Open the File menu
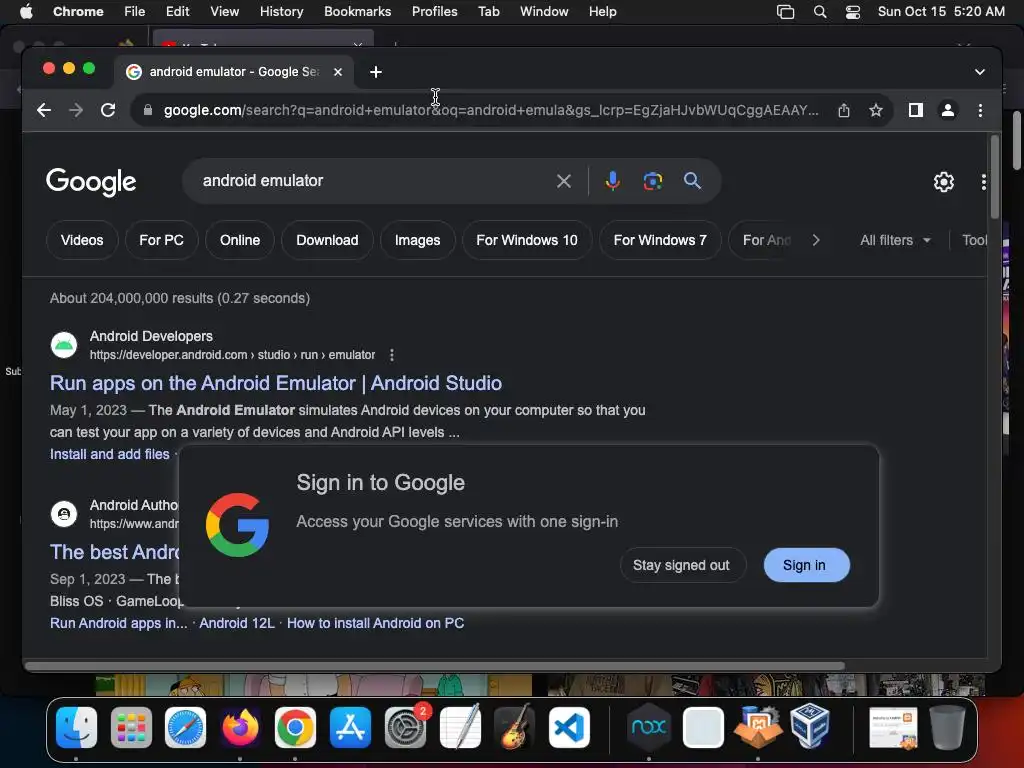Screen dimensions: 1024x768 coord(135,12)
